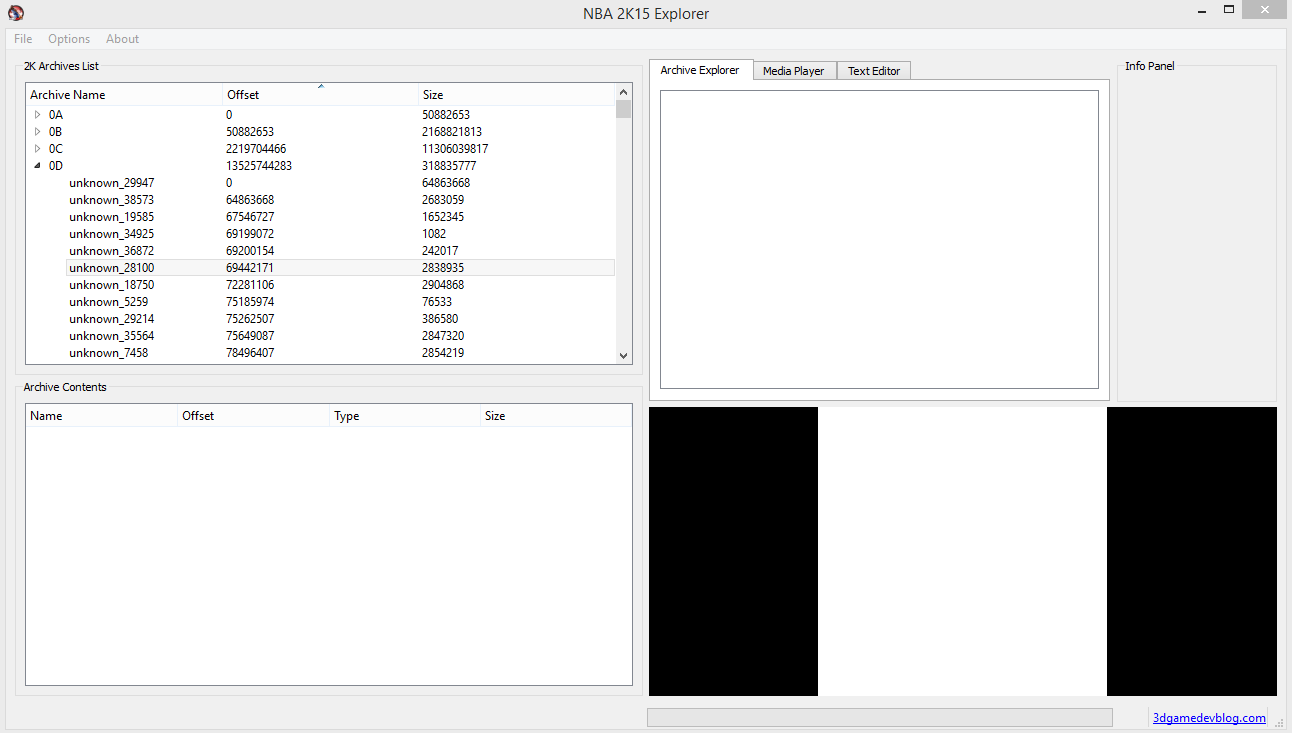Click size value 11306039817
This screenshot has width=1292, height=733.
click(455, 149)
